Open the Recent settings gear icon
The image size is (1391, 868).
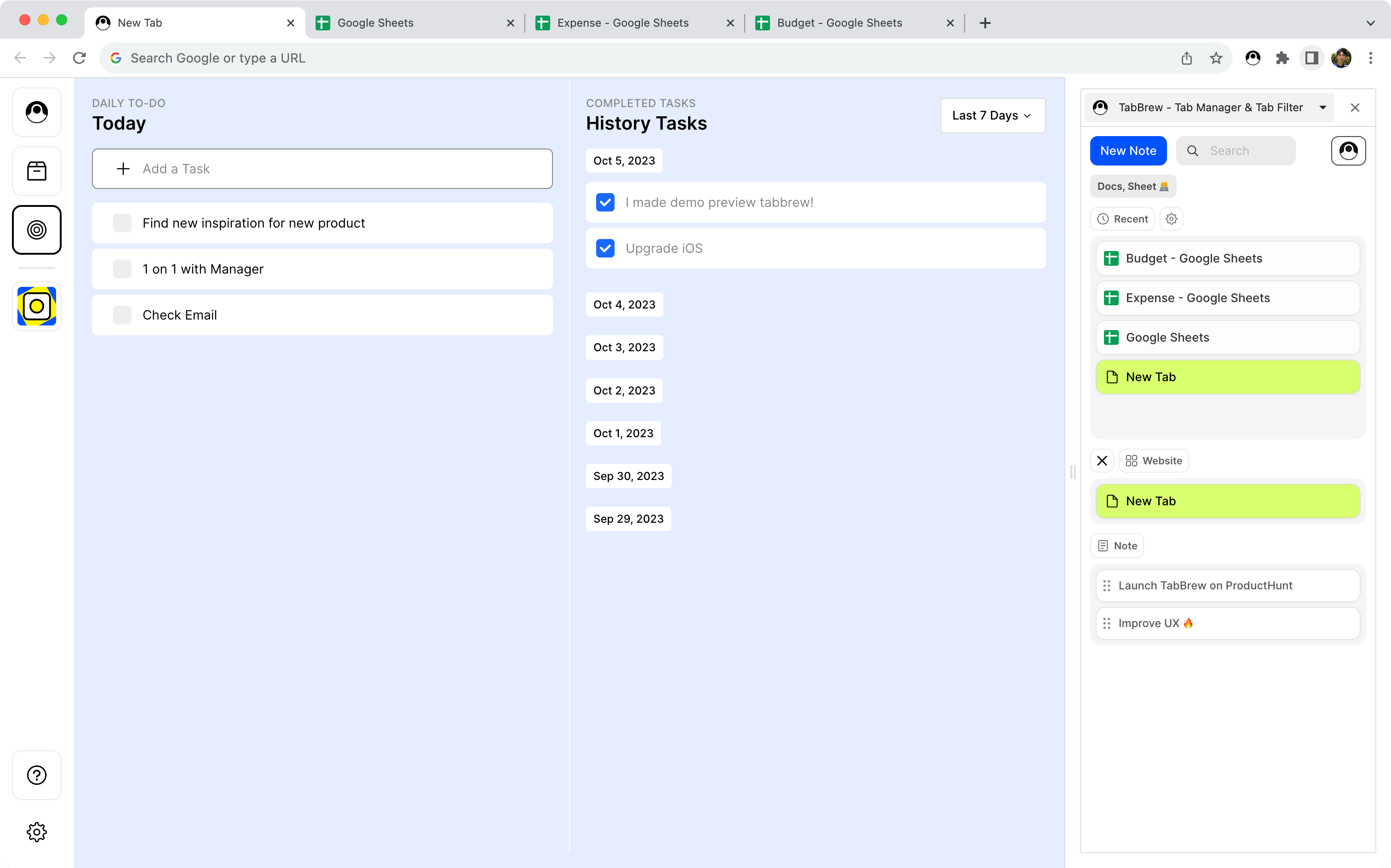click(1171, 219)
